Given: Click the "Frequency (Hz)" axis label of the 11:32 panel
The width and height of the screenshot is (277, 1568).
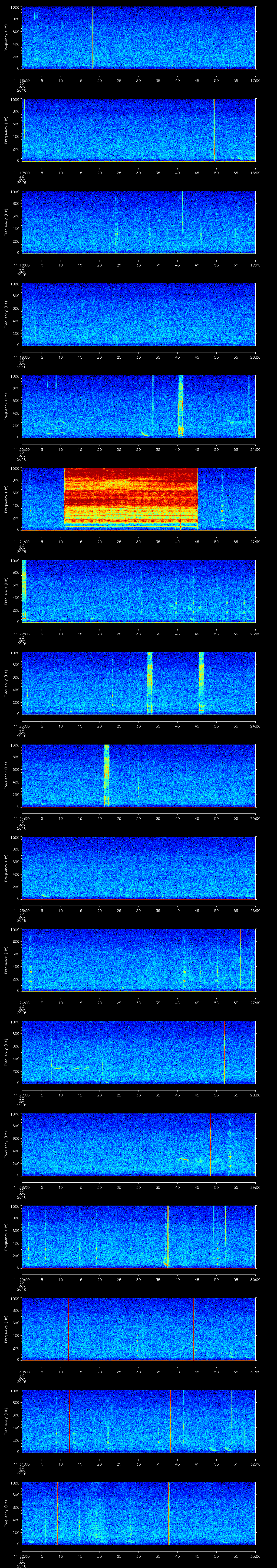Looking at the screenshot, I should coord(6,1513).
